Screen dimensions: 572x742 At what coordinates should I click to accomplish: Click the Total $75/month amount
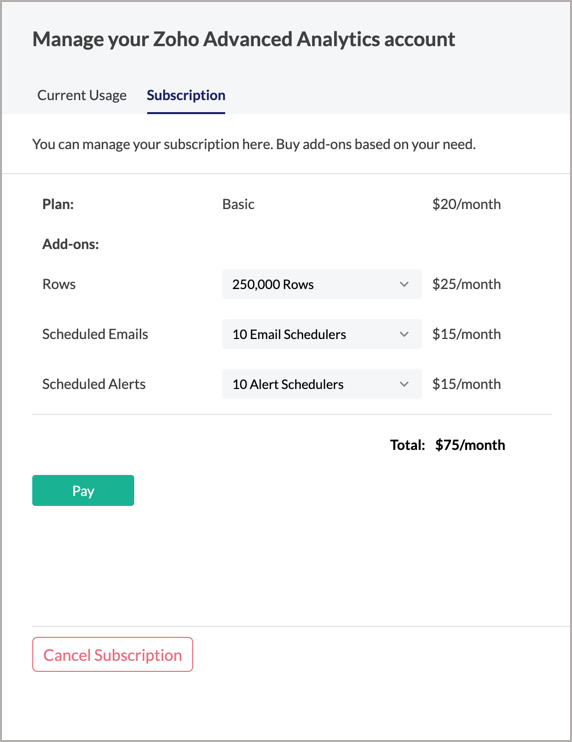tap(470, 445)
